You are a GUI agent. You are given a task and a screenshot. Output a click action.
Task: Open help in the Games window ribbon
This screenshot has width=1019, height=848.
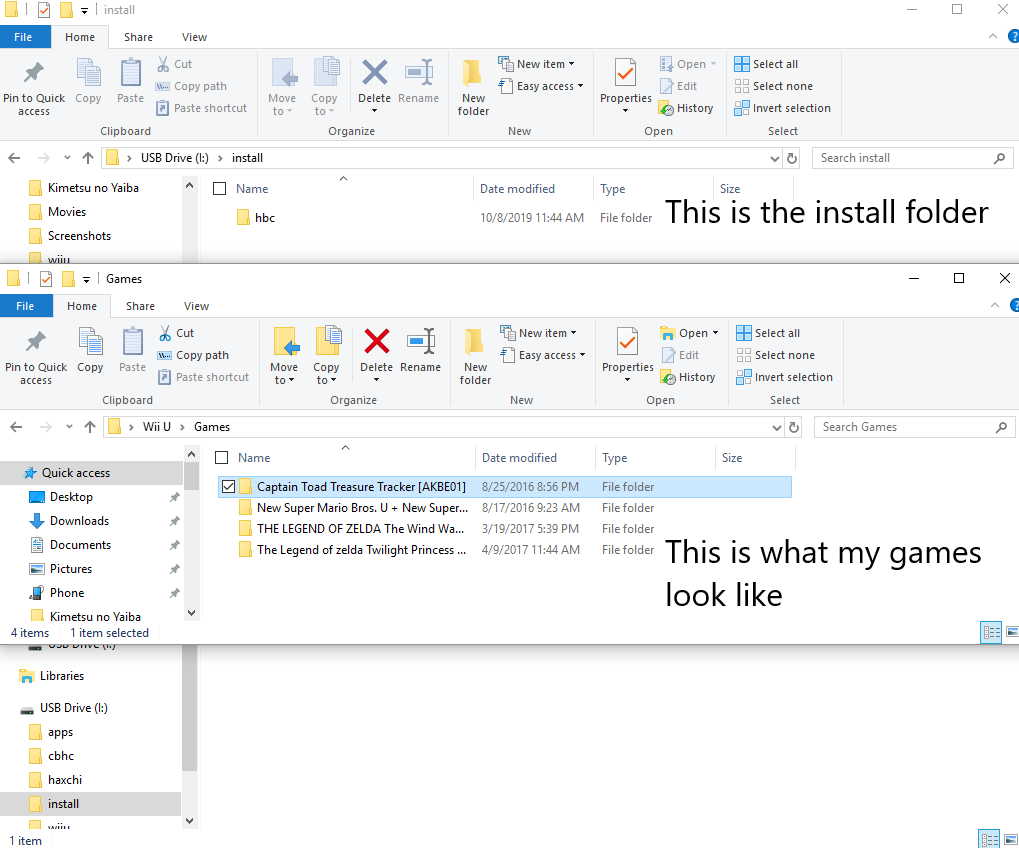point(1014,305)
